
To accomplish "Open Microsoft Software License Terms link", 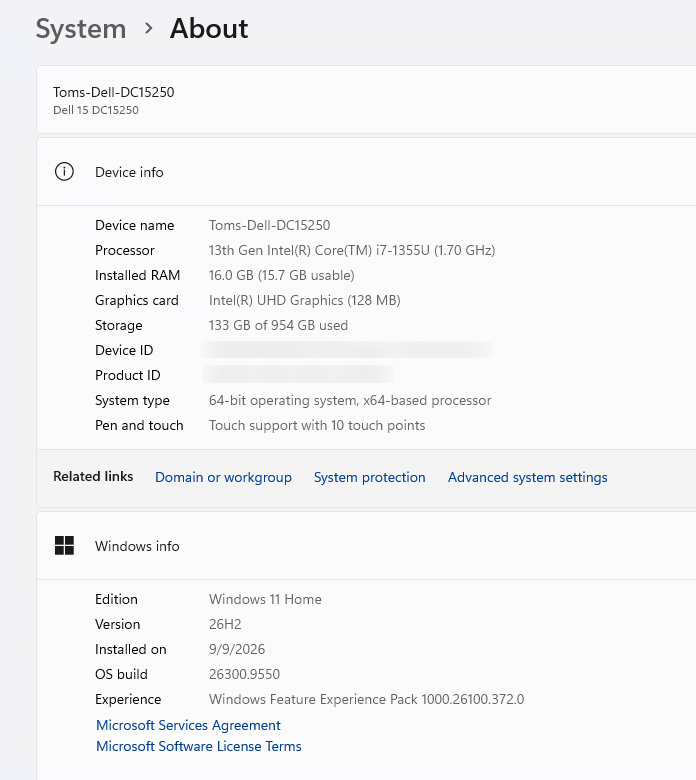I will [199, 746].
